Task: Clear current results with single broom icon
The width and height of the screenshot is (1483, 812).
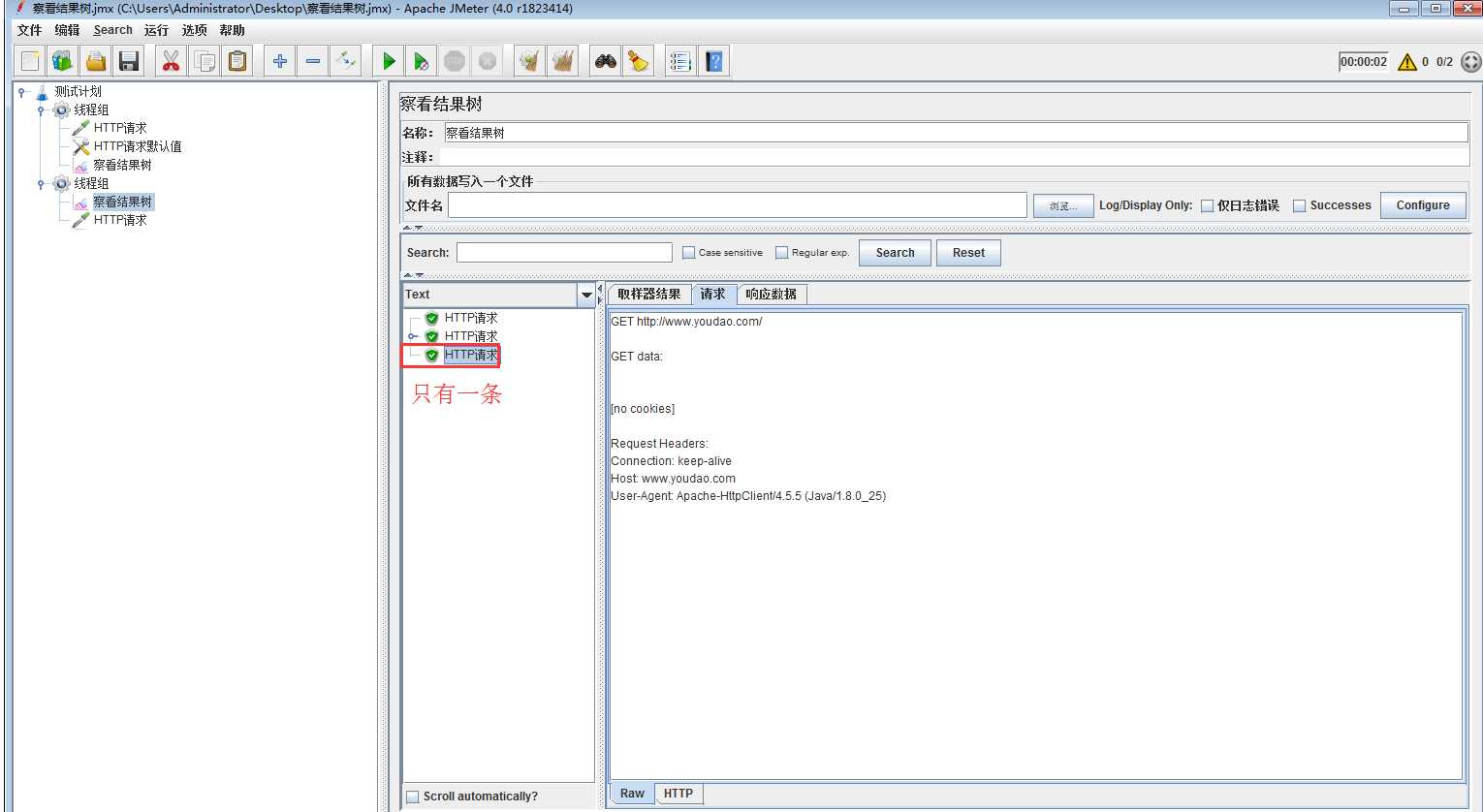Action: [x=529, y=62]
